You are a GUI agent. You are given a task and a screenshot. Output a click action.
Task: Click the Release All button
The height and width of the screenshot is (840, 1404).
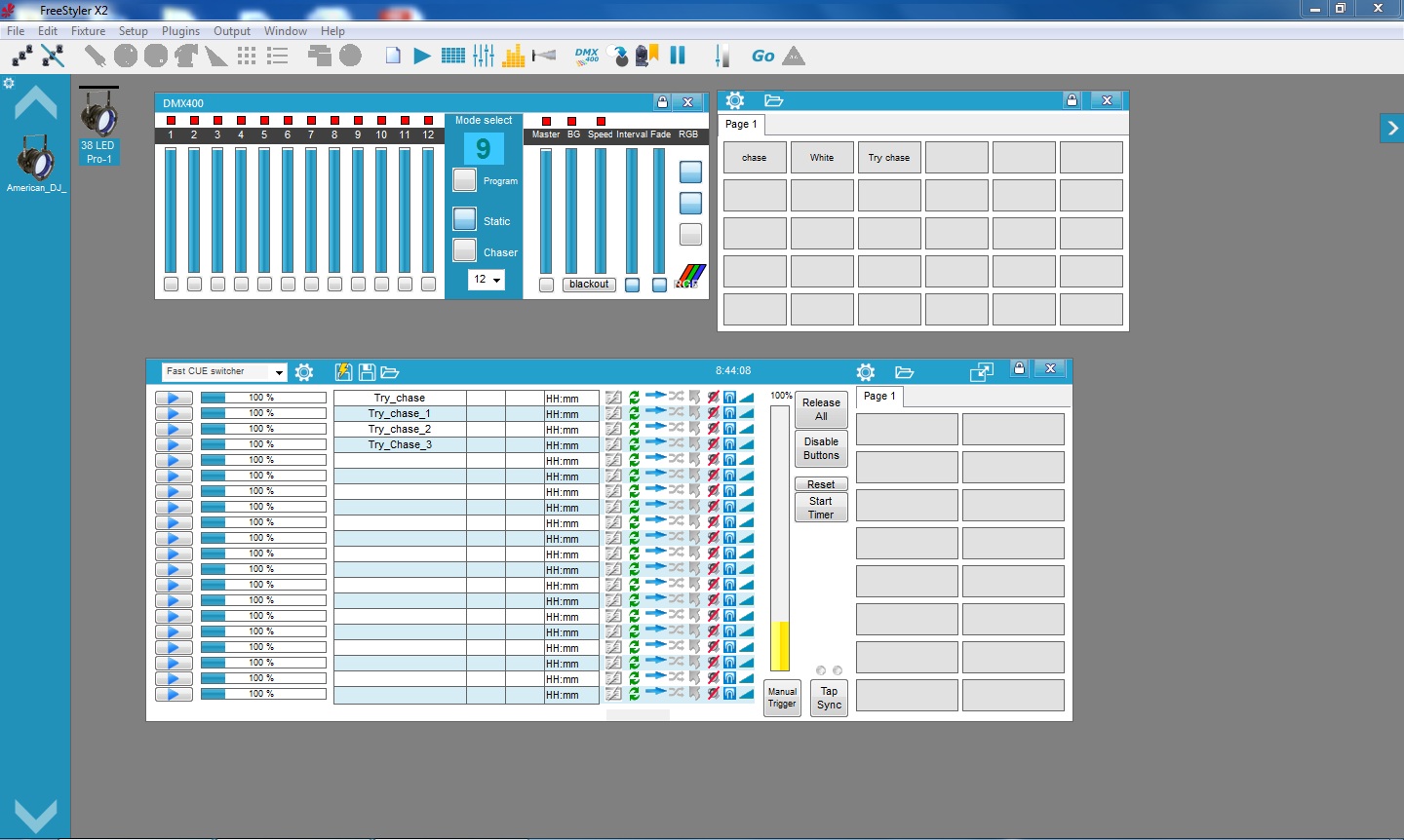tap(820, 407)
